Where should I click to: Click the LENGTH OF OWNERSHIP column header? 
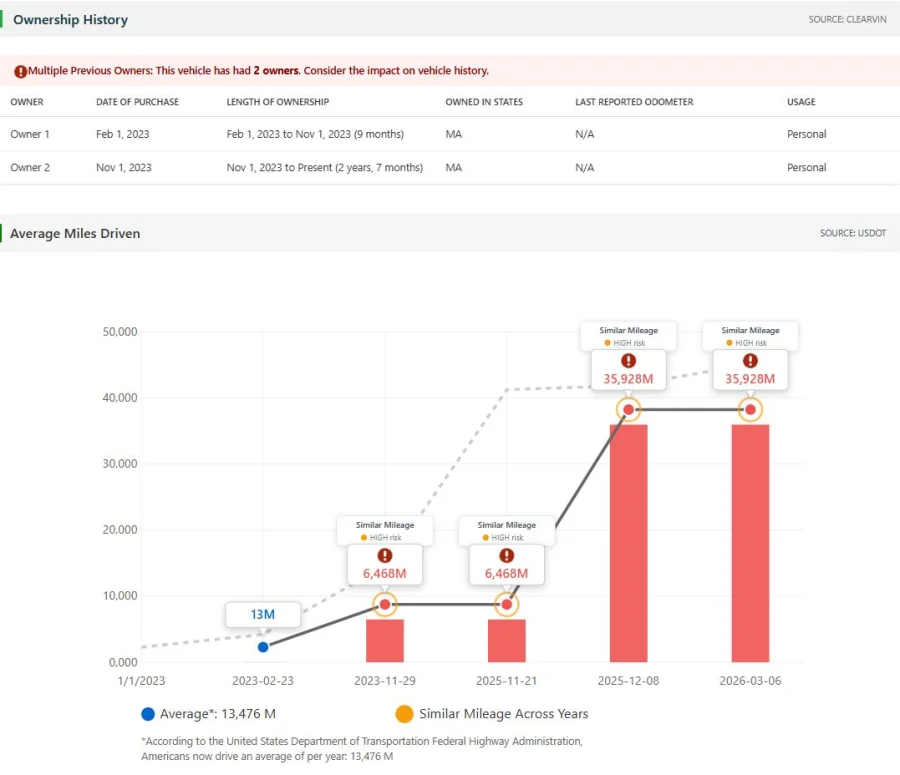pyautogui.click(x=277, y=102)
